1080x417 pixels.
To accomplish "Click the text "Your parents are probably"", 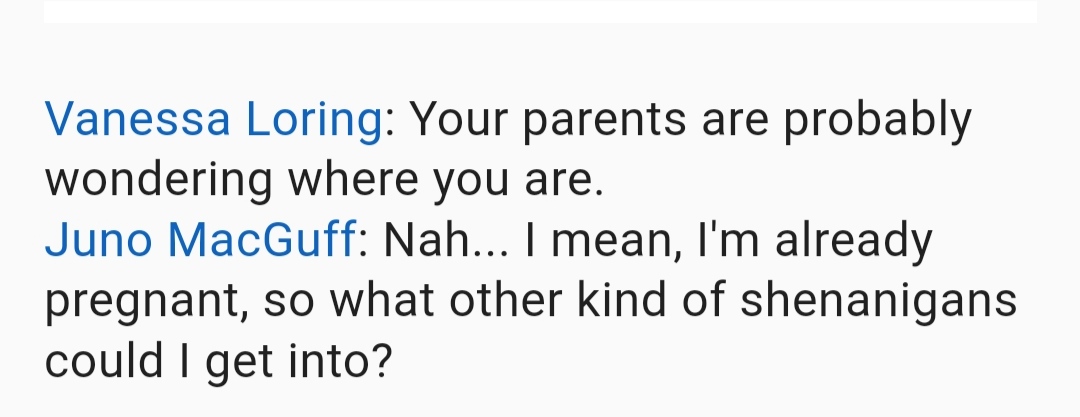I will [691, 121].
